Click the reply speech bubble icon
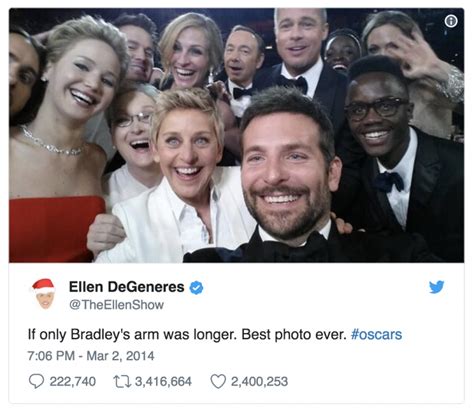 [x=36, y=381]
